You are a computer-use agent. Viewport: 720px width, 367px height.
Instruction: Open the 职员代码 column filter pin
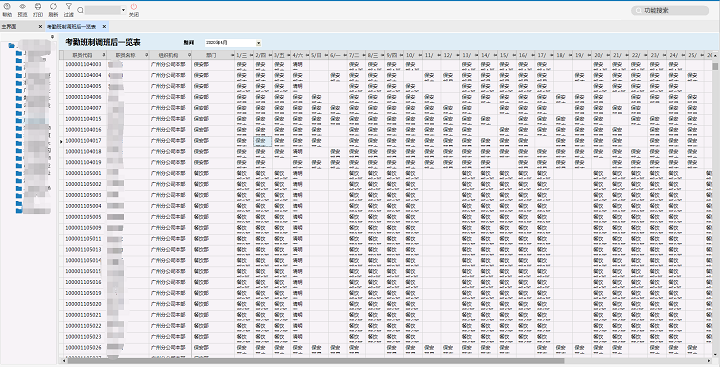pos(103,55)
